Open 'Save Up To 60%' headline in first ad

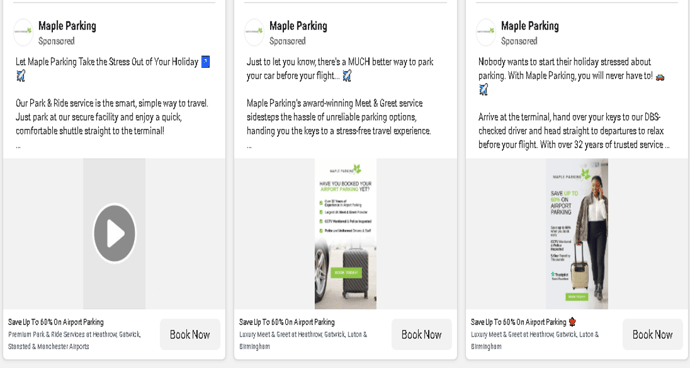tap(56, 322)
